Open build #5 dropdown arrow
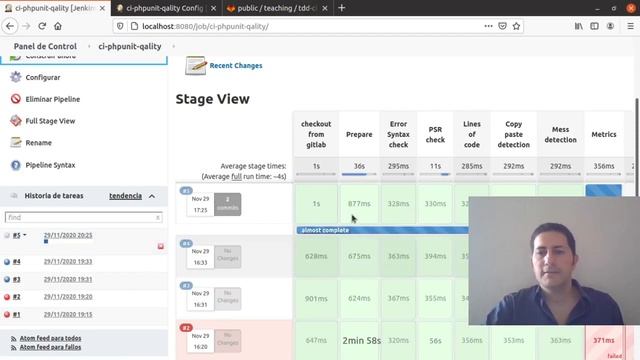The height and width of the screenshot is (360, 640). 24,235
